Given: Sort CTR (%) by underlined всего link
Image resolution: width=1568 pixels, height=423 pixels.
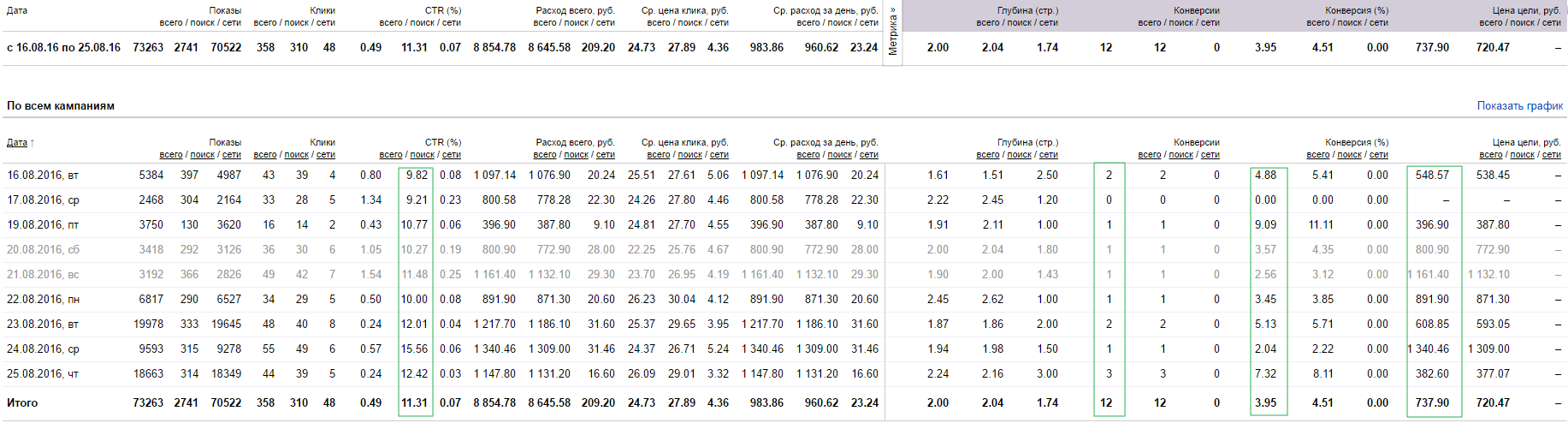Looking at the screenshot, I should (x=391, y=155).
